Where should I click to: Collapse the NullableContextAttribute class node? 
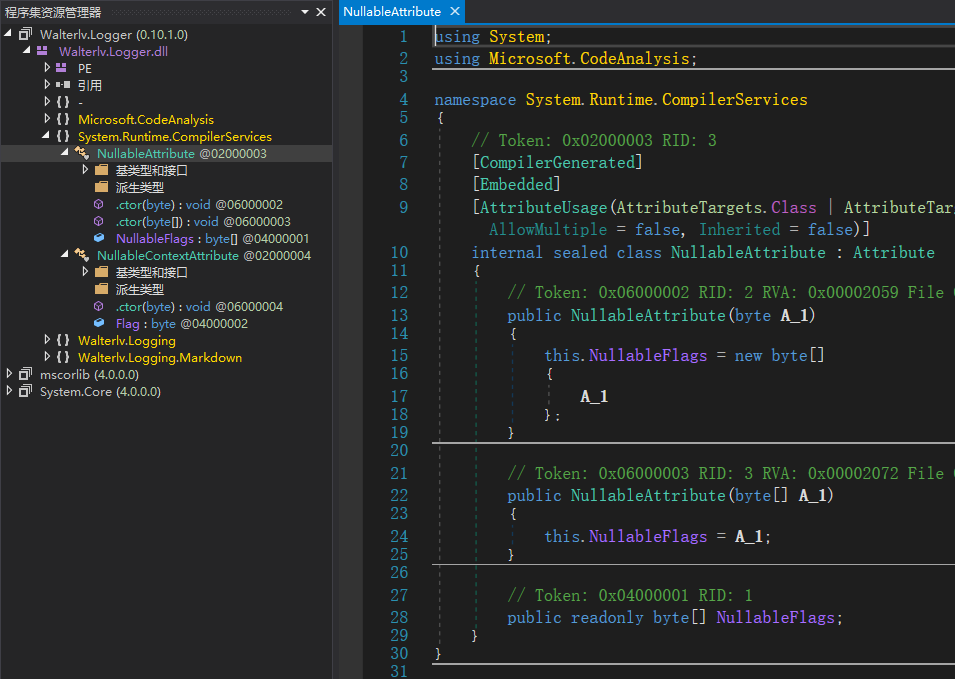(65, 255)
